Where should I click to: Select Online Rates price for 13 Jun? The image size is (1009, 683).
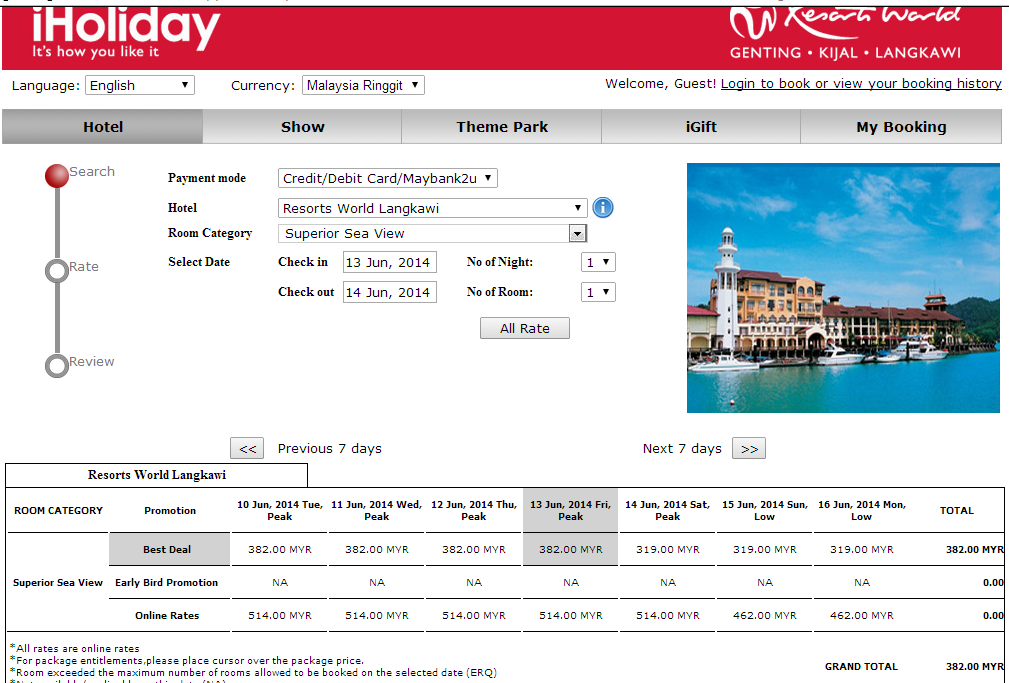click(571, 615)
